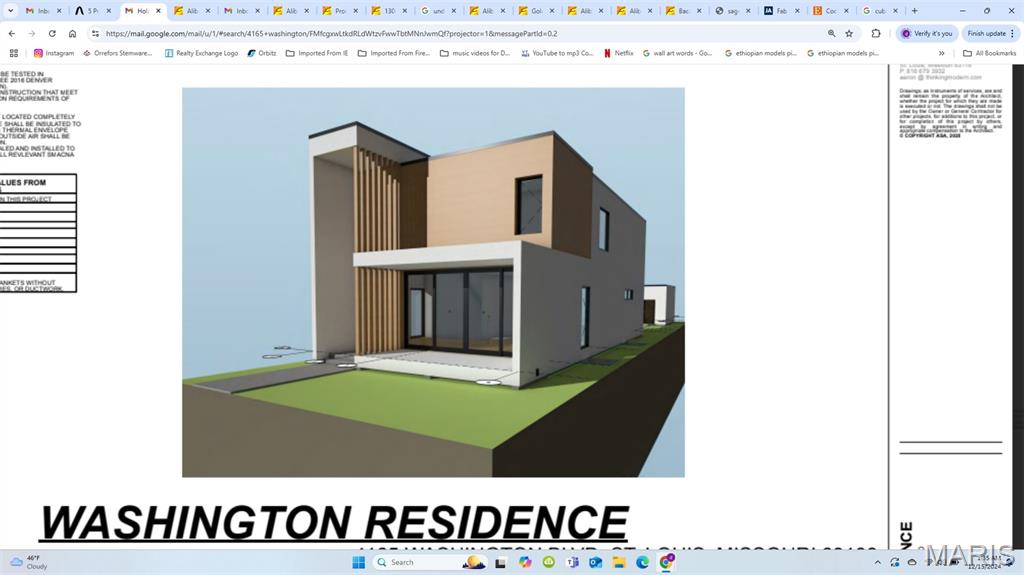The image size is (1024, 575).
Task: Show hidden system tray icons chevron
Action: pos(878,563)
